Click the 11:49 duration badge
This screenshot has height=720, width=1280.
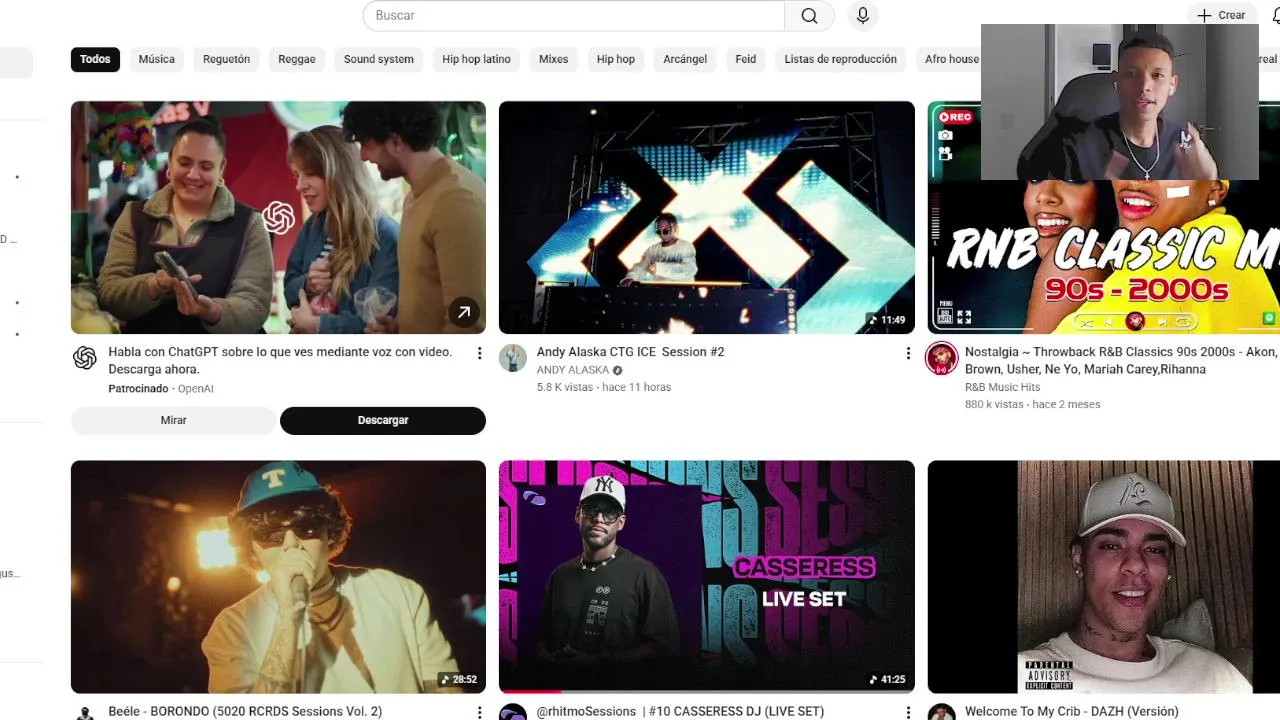click(x=887, y=320)
